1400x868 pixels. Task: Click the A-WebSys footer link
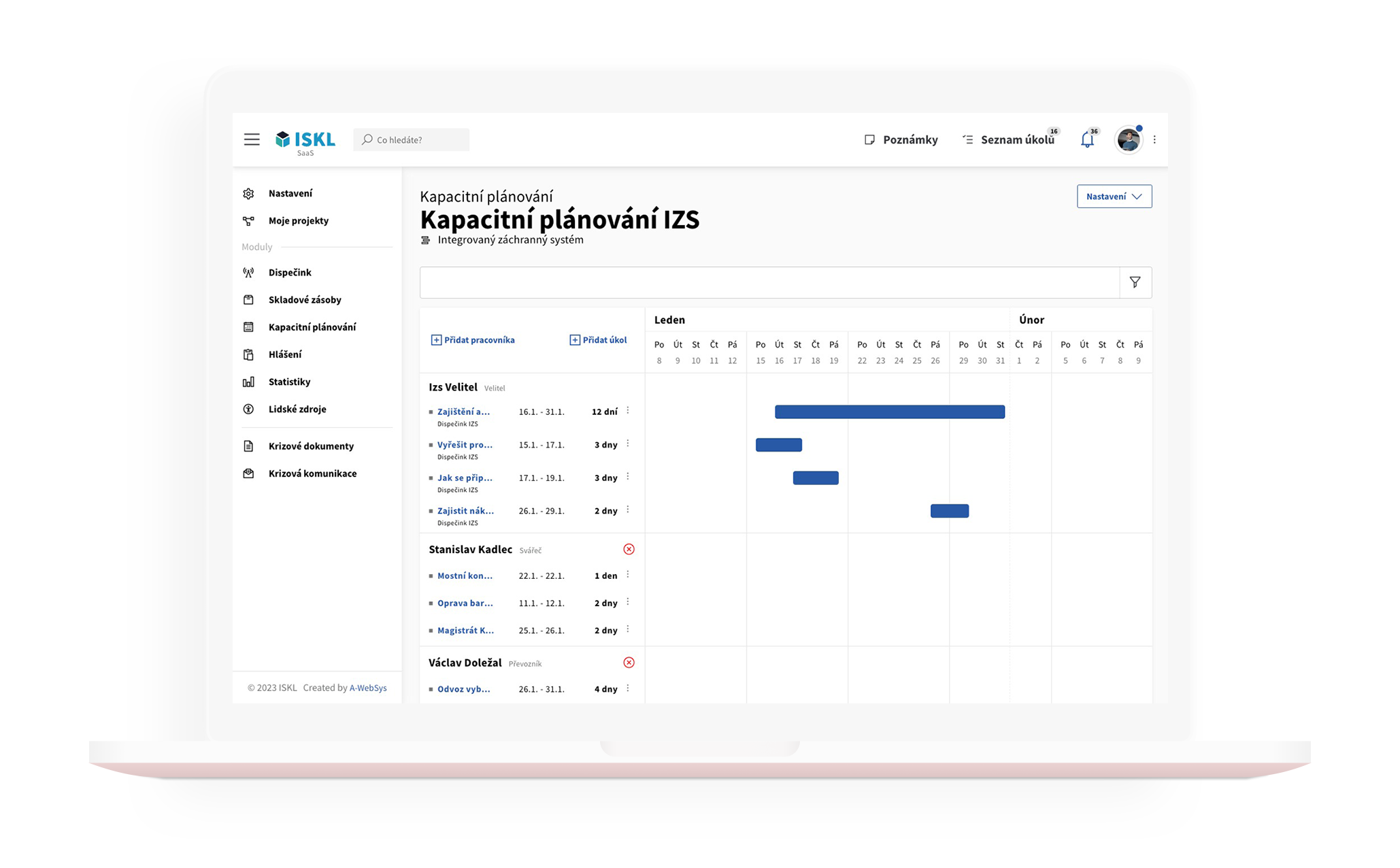point(368,688)
